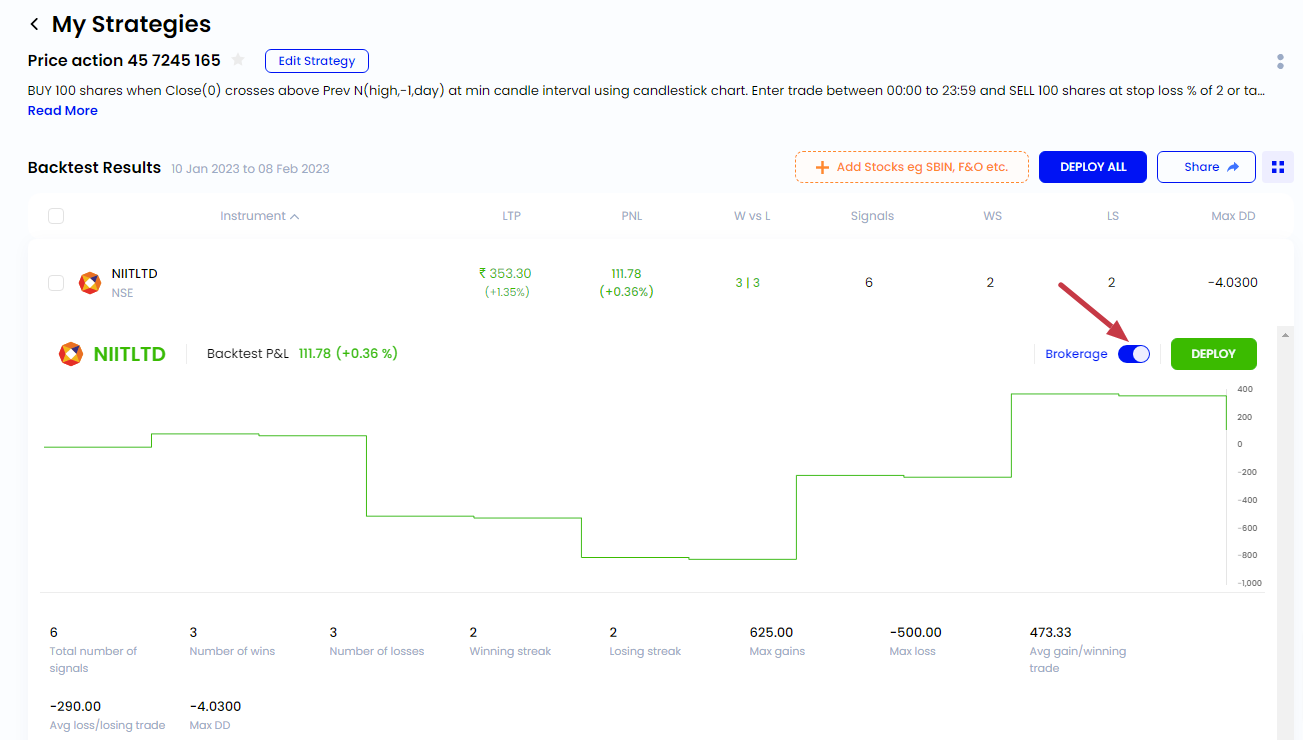Click the NIITLTD logo in results row
This screenshot has height=740, width=1303.
90,283
